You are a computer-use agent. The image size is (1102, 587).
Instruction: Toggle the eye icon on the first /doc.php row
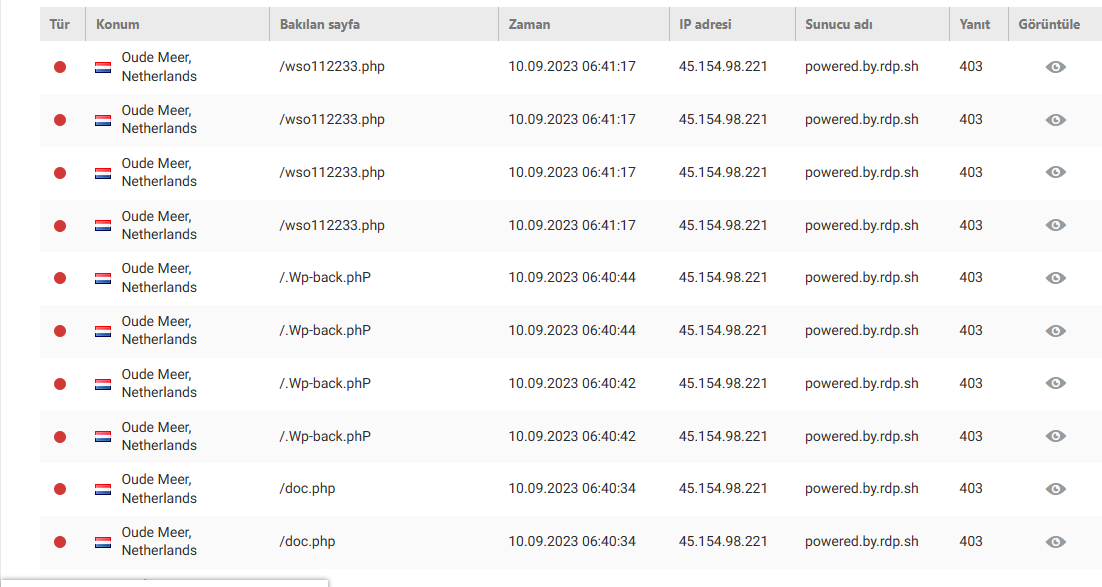coord(1055,489)
